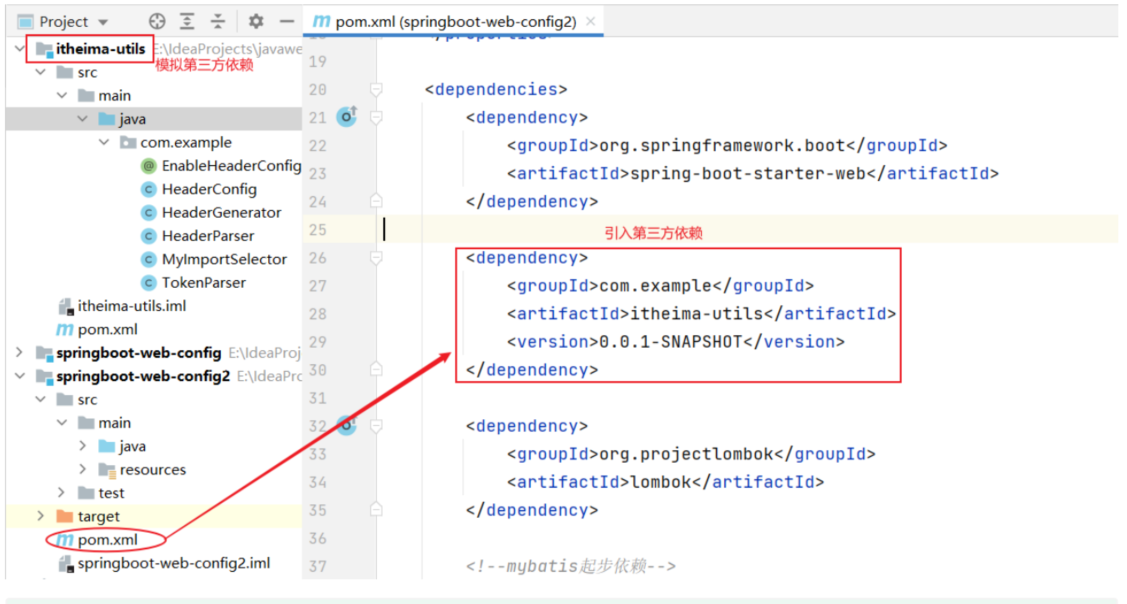Click the gutter dependency icon on line 32
This screenshot has height=604, width=1127.
[347, 425]
